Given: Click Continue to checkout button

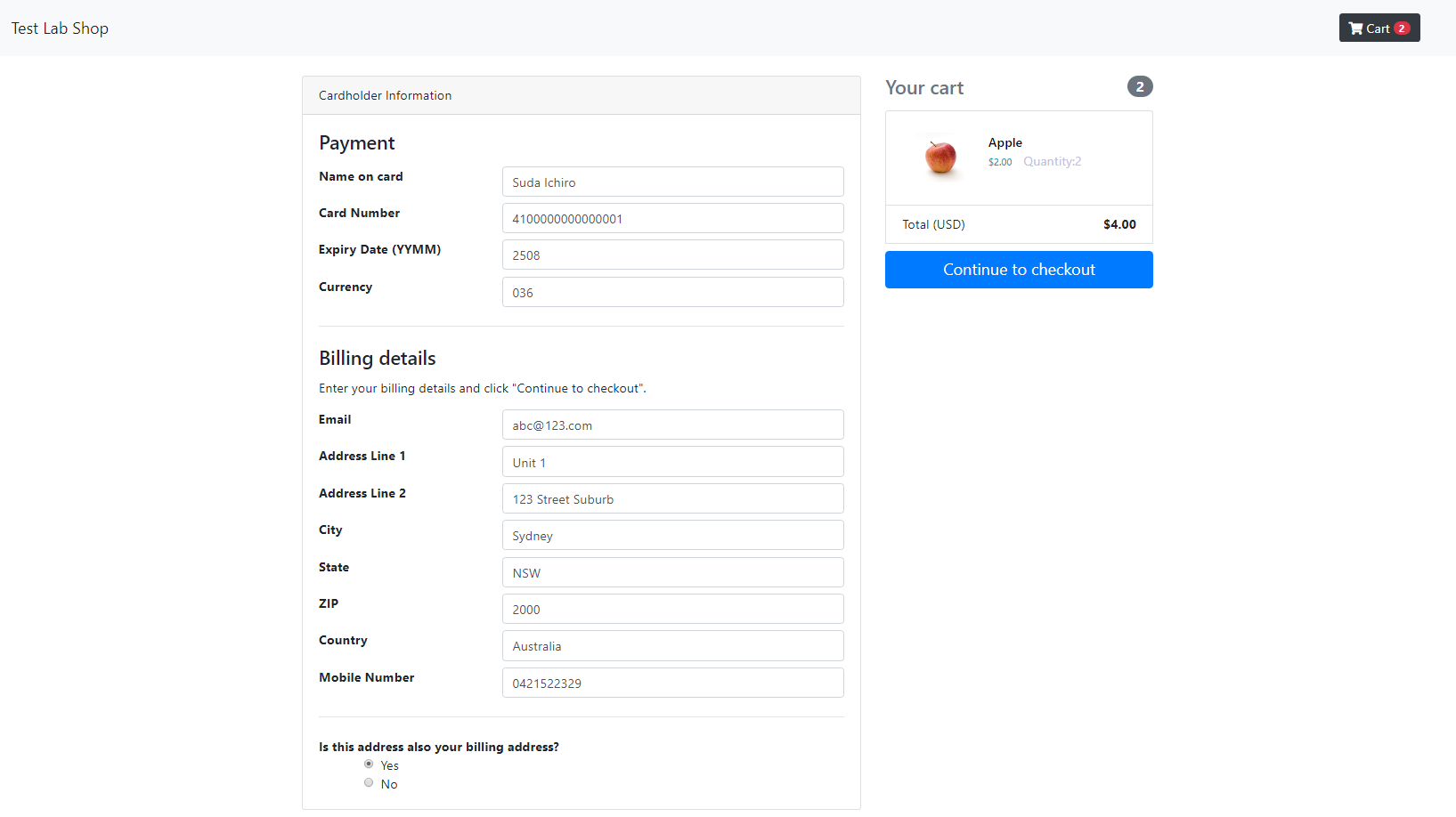Looking at the screenshot, I should (1019, 270).
